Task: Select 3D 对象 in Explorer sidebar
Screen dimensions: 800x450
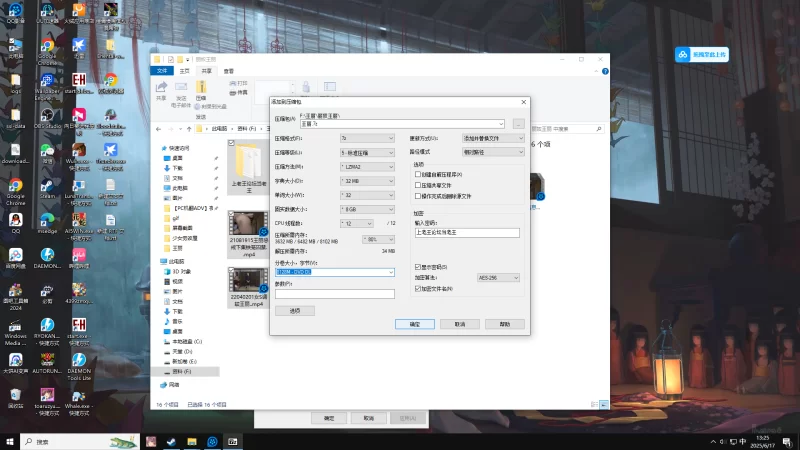Action: (181, 271)
